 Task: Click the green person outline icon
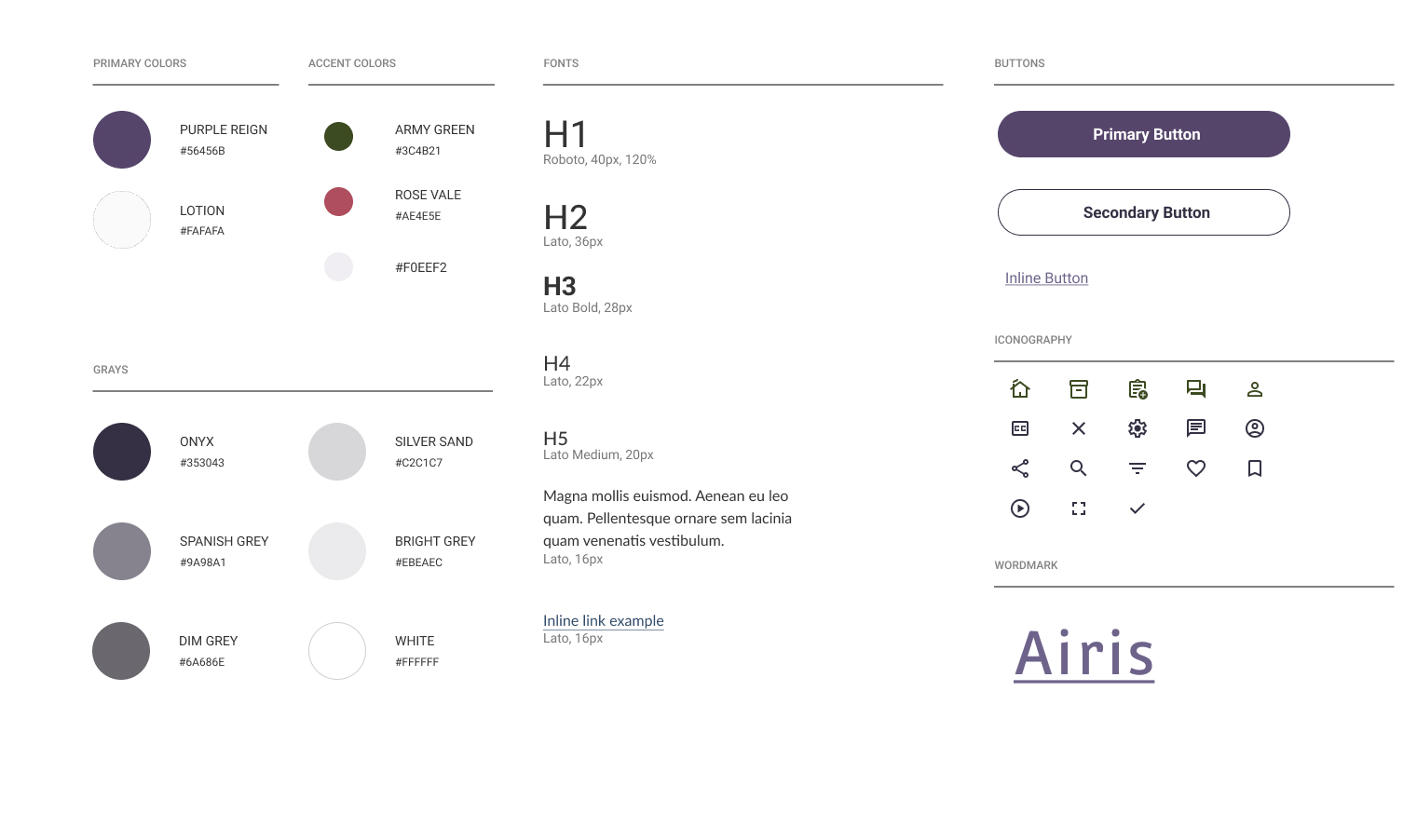[x=1255, y=389]
